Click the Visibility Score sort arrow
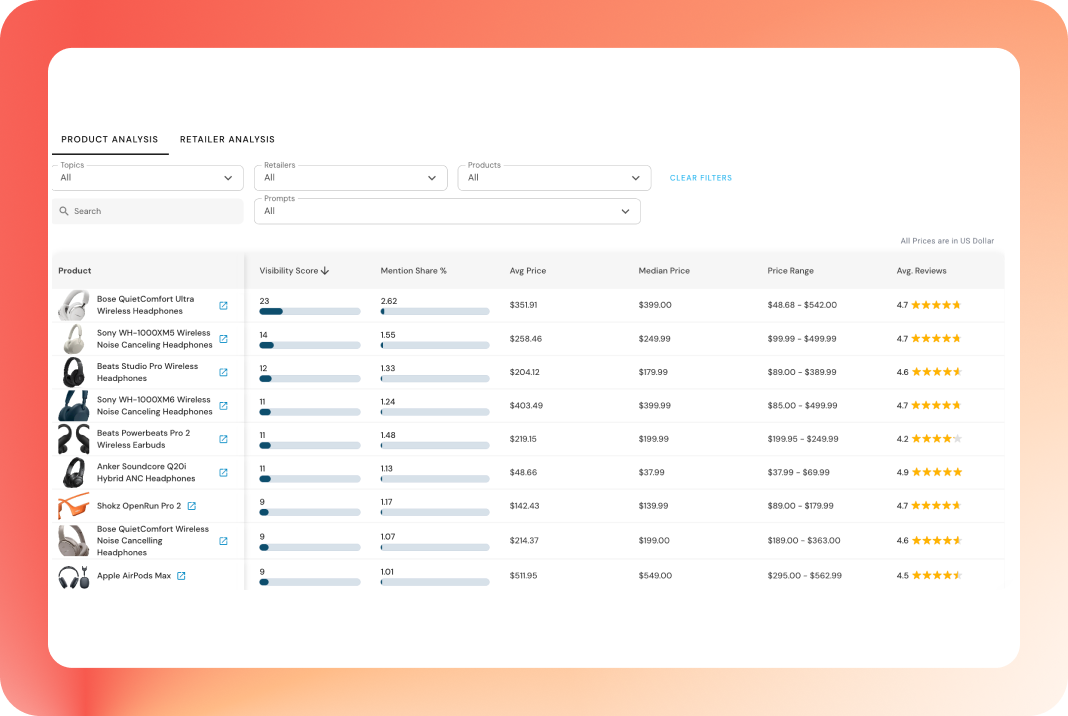Viewport: 1068px width, 716px height. 325,270
